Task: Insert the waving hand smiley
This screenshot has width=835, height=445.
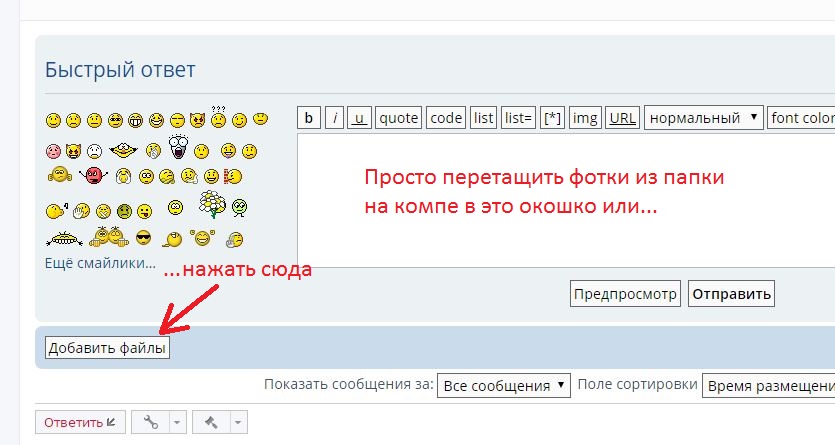Action: pos(81,211)
